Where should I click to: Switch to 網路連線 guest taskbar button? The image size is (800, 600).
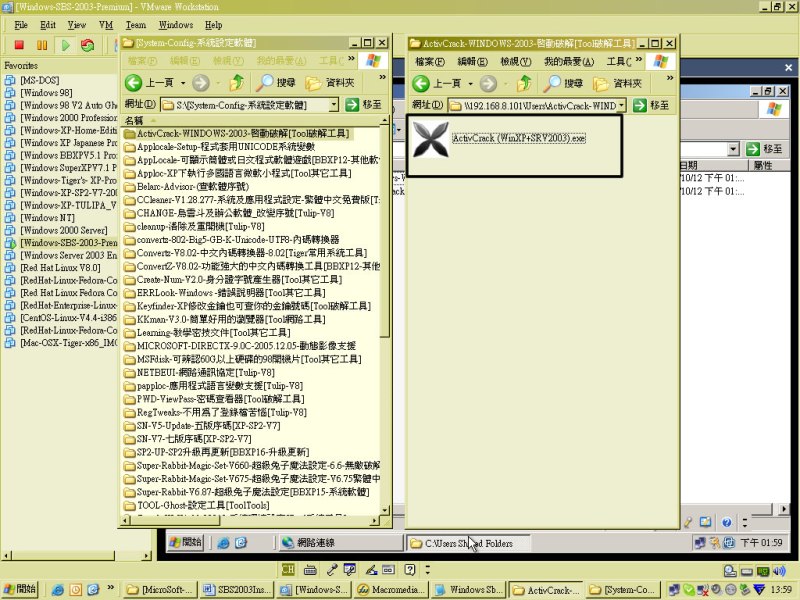(340, 543)
